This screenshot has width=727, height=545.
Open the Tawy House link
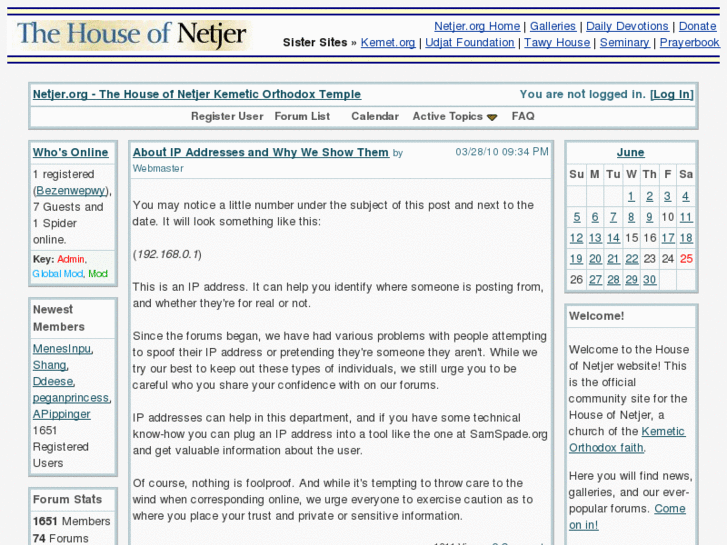point(557,43)
